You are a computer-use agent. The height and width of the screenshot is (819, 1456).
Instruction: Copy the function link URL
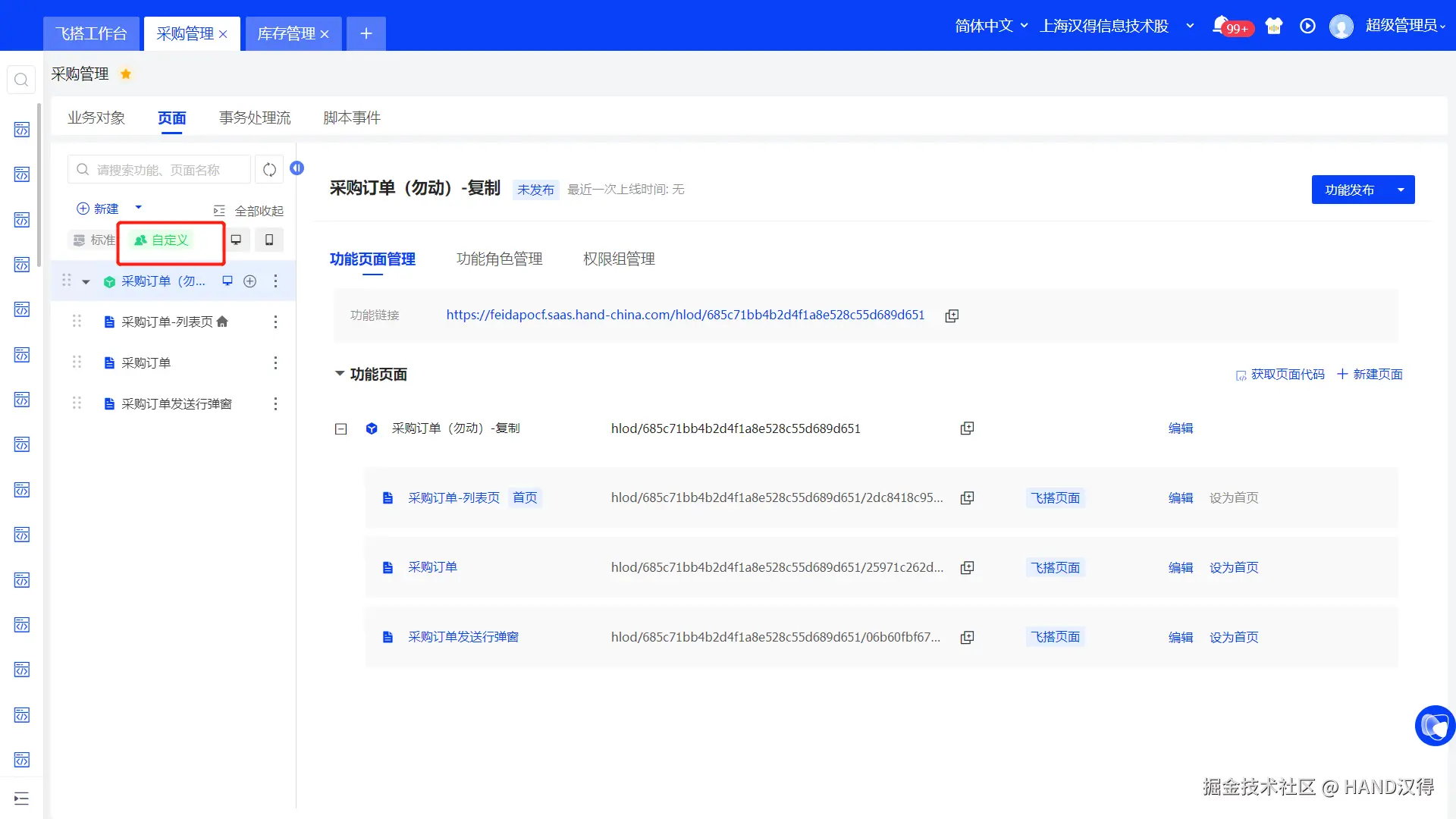(952, 315)
